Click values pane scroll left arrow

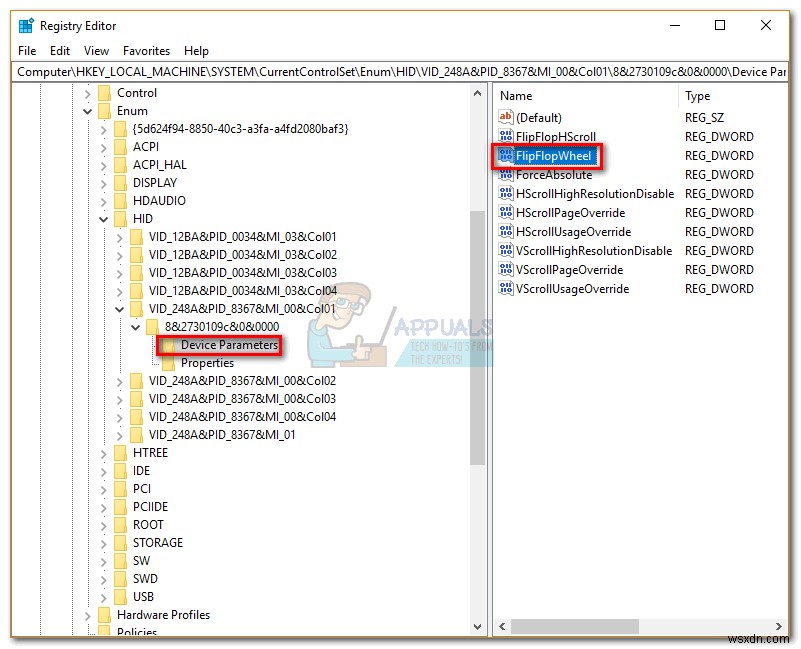(502, 627)
